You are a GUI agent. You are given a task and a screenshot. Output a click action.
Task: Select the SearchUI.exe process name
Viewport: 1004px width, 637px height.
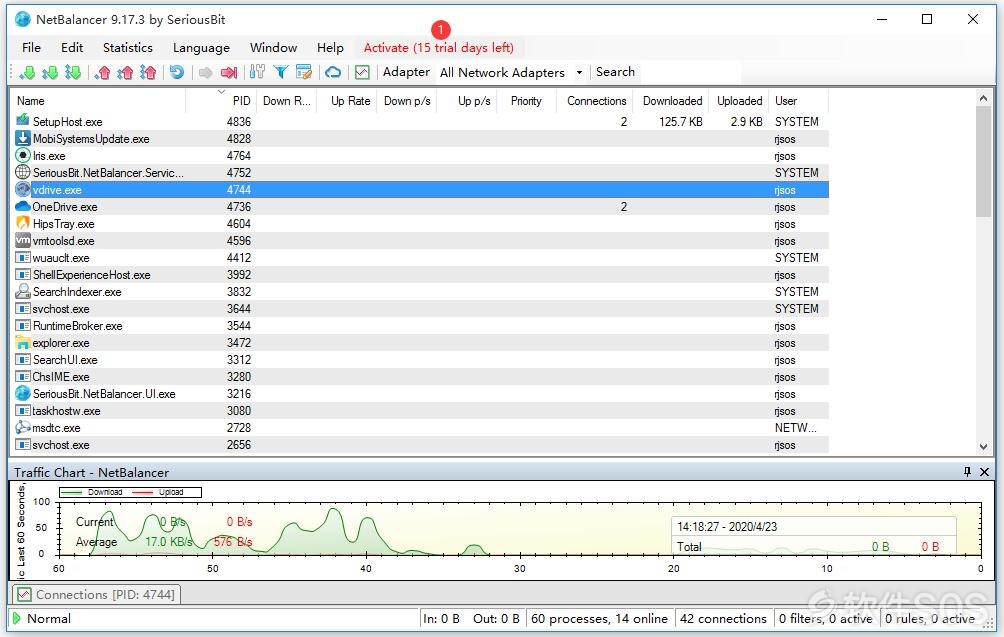click(x=65, y=360)
